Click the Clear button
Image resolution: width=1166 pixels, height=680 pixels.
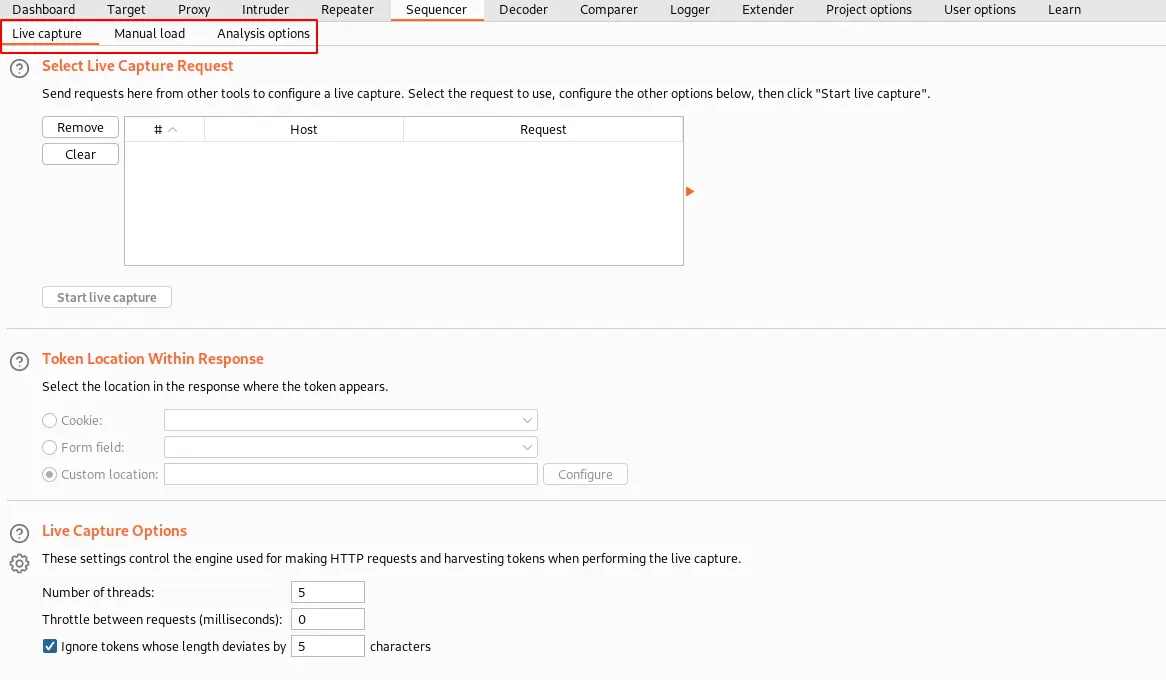[80, 155]
